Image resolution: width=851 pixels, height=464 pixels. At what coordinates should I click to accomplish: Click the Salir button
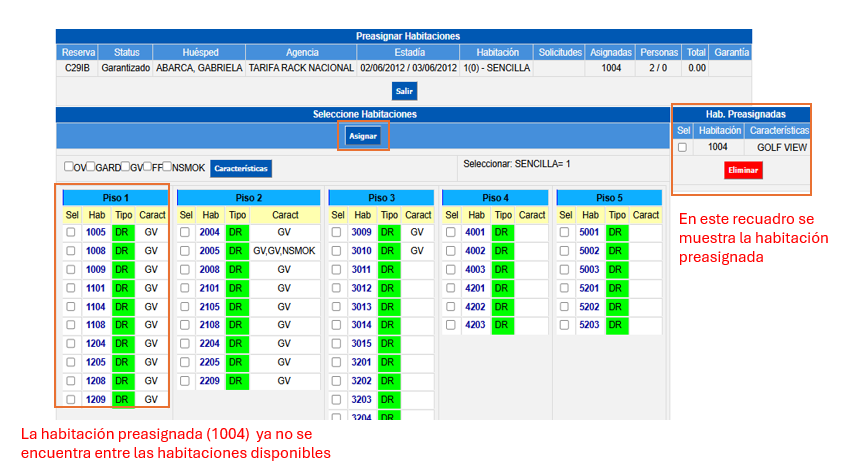pos(404,91)
